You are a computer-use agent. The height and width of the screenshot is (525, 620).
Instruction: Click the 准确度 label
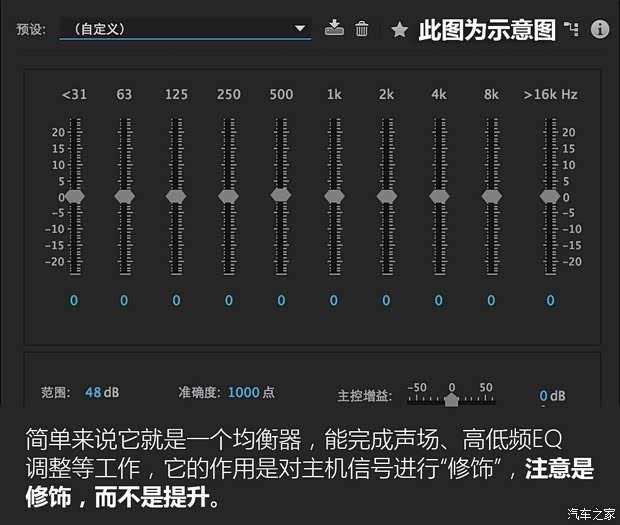coord(199,392)
